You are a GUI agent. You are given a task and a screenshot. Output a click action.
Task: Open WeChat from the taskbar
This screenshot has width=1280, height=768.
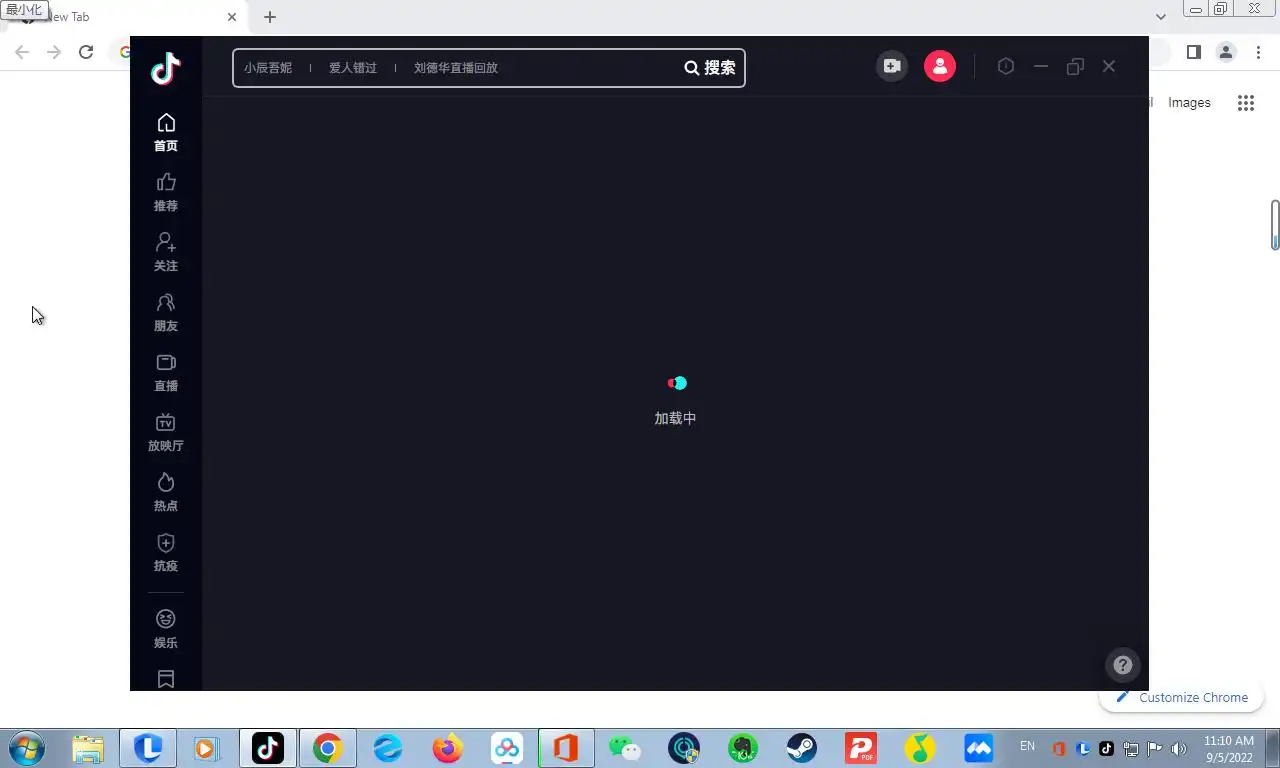(625, 748)
